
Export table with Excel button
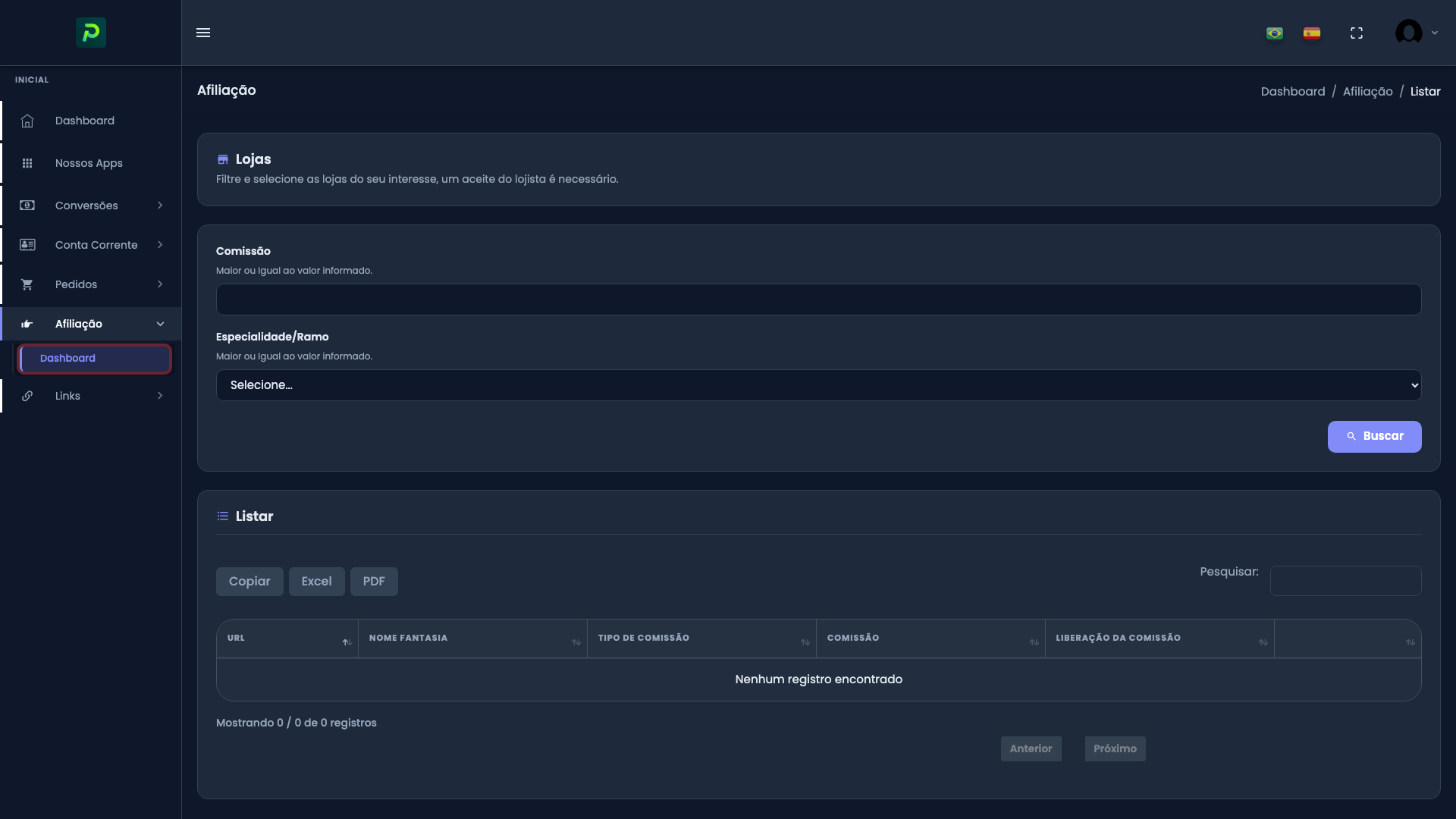click(316, 582)
